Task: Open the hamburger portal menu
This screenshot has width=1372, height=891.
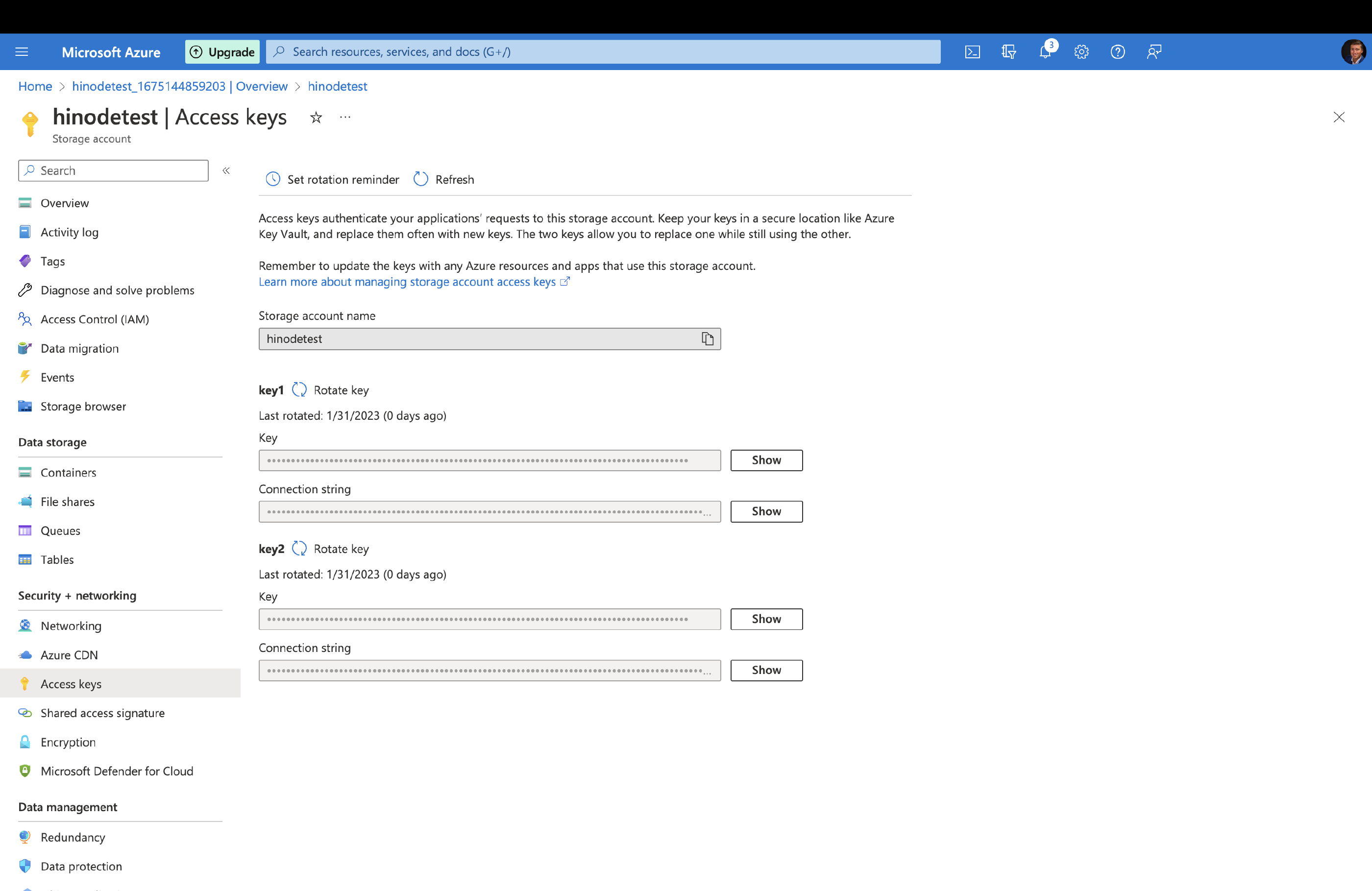Action: click(x=22, y=52)
